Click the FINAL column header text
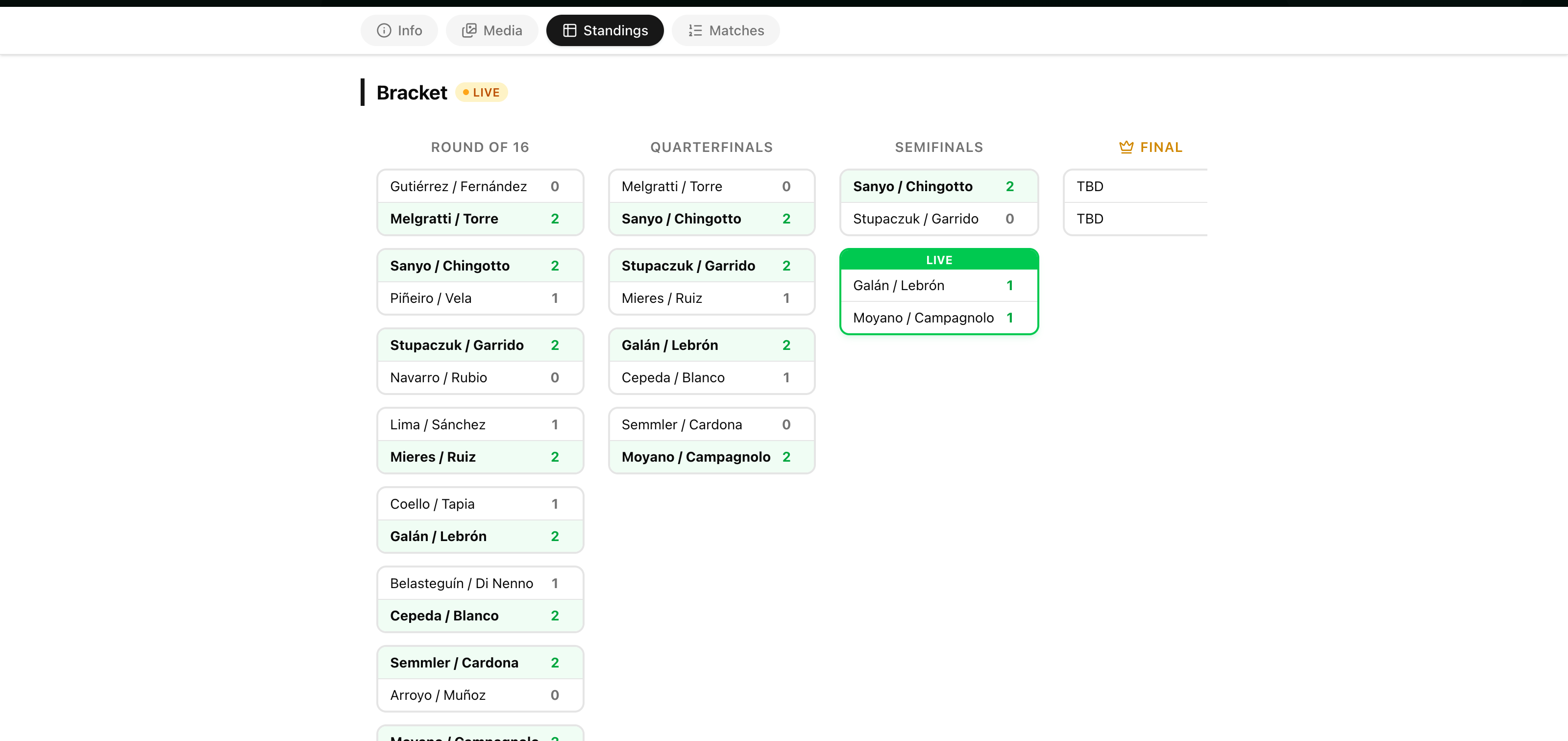Image resolution: width=1568 pixels, height=741 pixels. pyautogui.click(x=1161, y=148)
